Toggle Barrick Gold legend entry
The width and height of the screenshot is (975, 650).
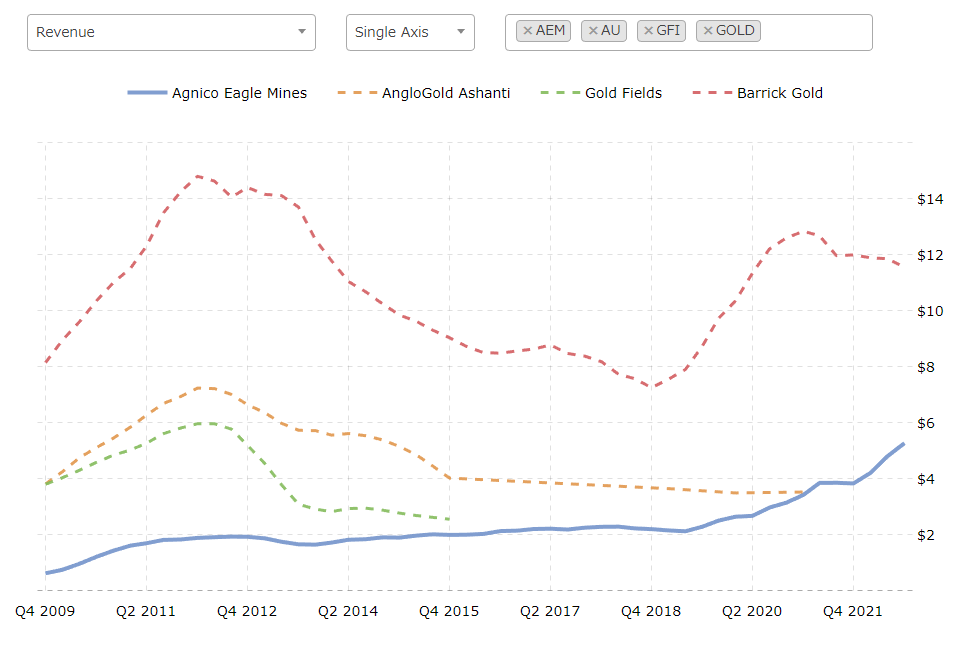coord(757,93)
